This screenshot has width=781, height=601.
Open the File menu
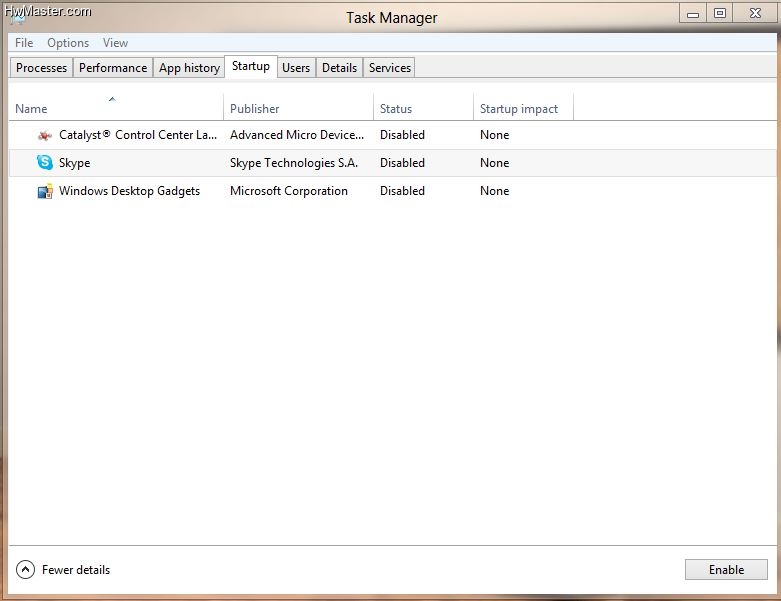pyautogui.click(x=24, y=43)
